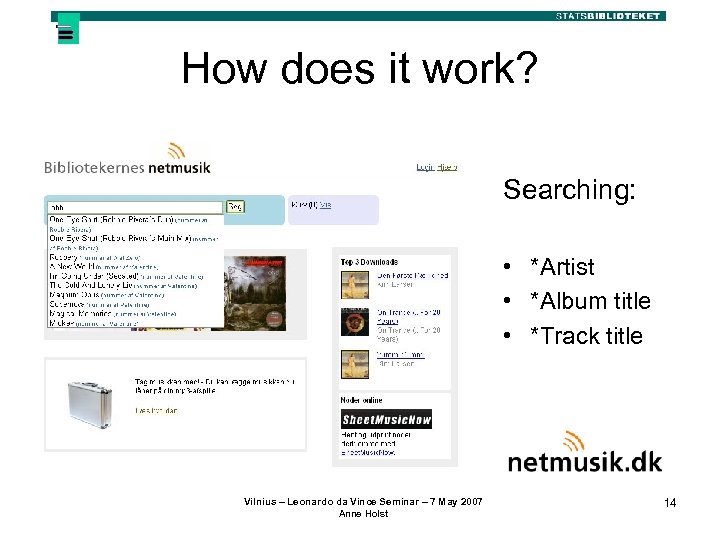Click the *Track title bullet item

[x=586, y=336]
